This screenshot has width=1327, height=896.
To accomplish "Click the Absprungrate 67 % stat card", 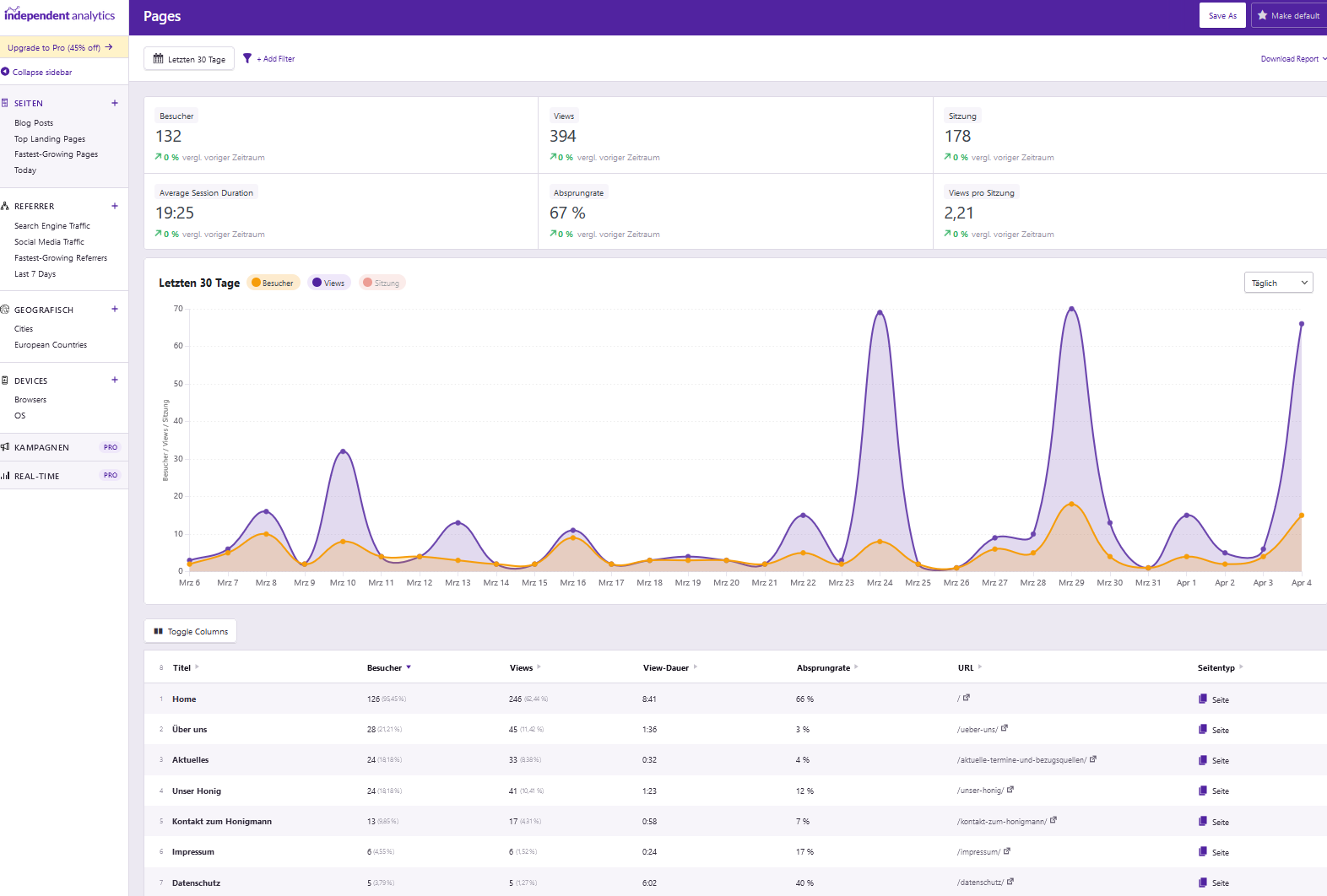I will (735, 212).
